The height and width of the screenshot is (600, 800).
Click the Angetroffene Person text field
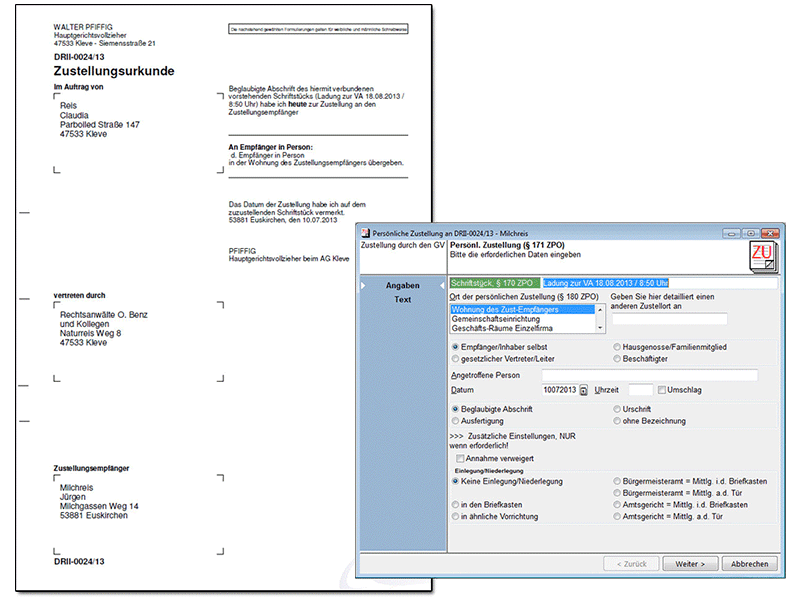point(649,375)
